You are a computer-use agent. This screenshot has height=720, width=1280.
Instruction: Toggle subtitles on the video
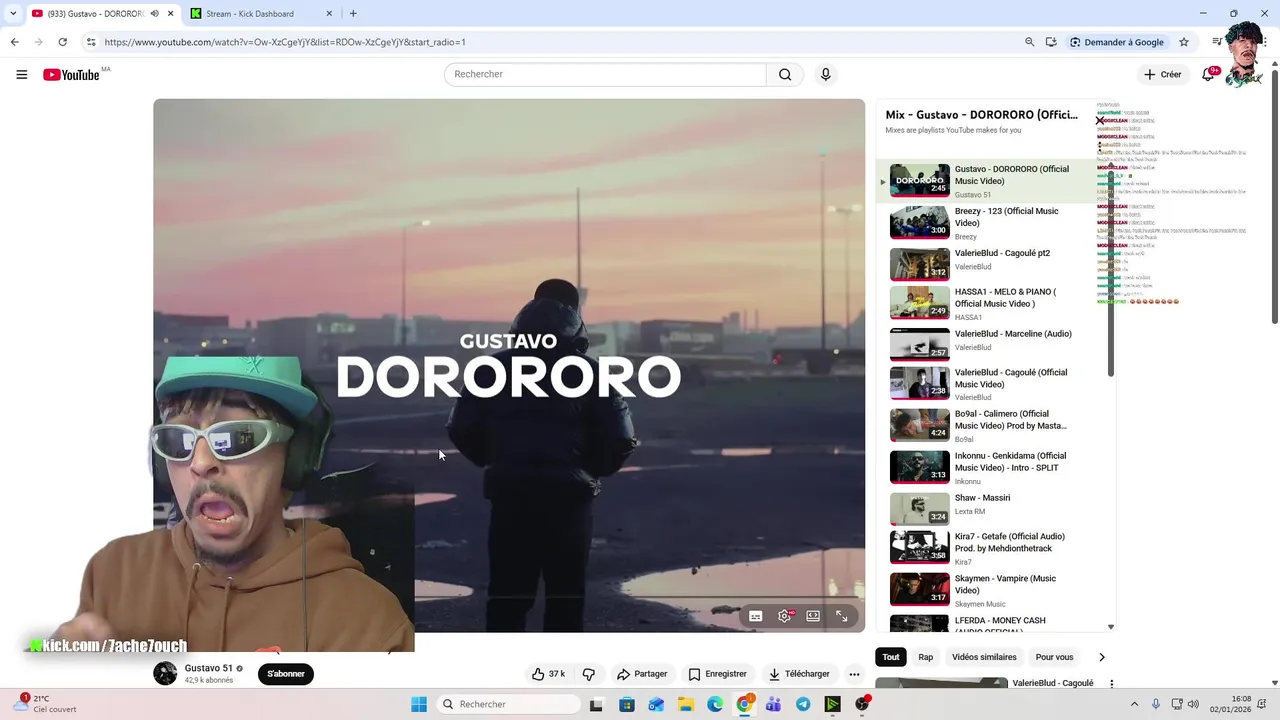tap(756, 616)
